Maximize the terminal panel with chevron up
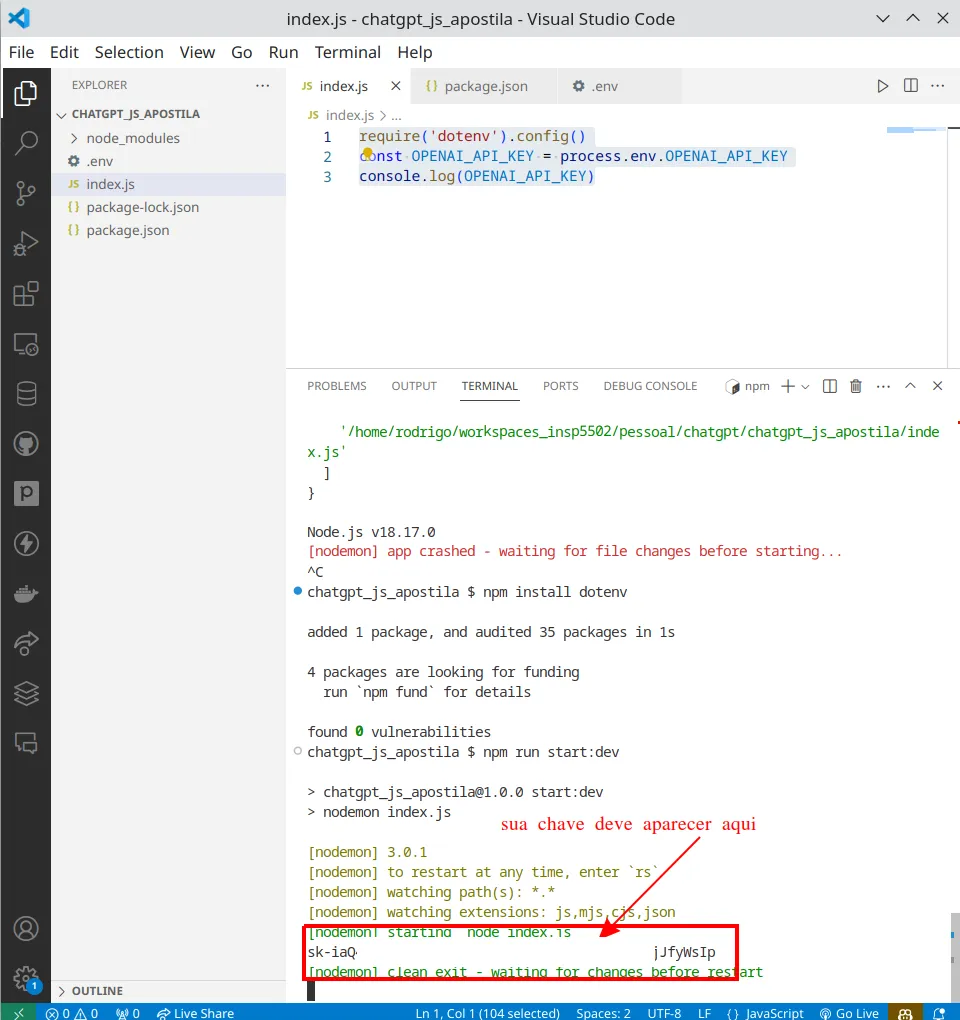This screenshot has width=960, height=1020. (910, 386)
